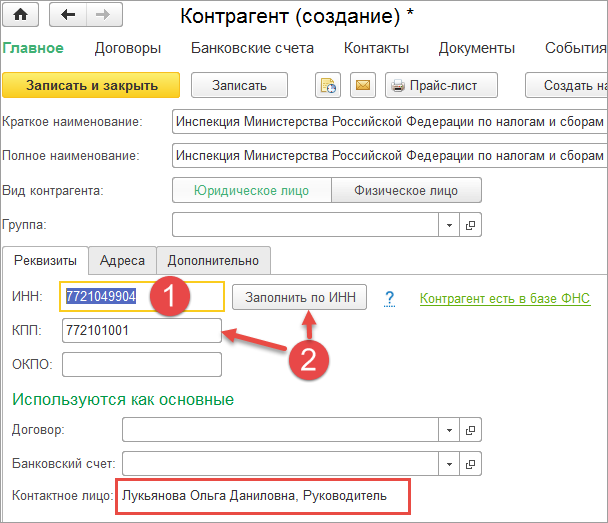Image resolution: width=608 pixels, height=523 pixels.
Task: Open the Банковские счета section
Action: pyautogui.click(x=252, y=48)
